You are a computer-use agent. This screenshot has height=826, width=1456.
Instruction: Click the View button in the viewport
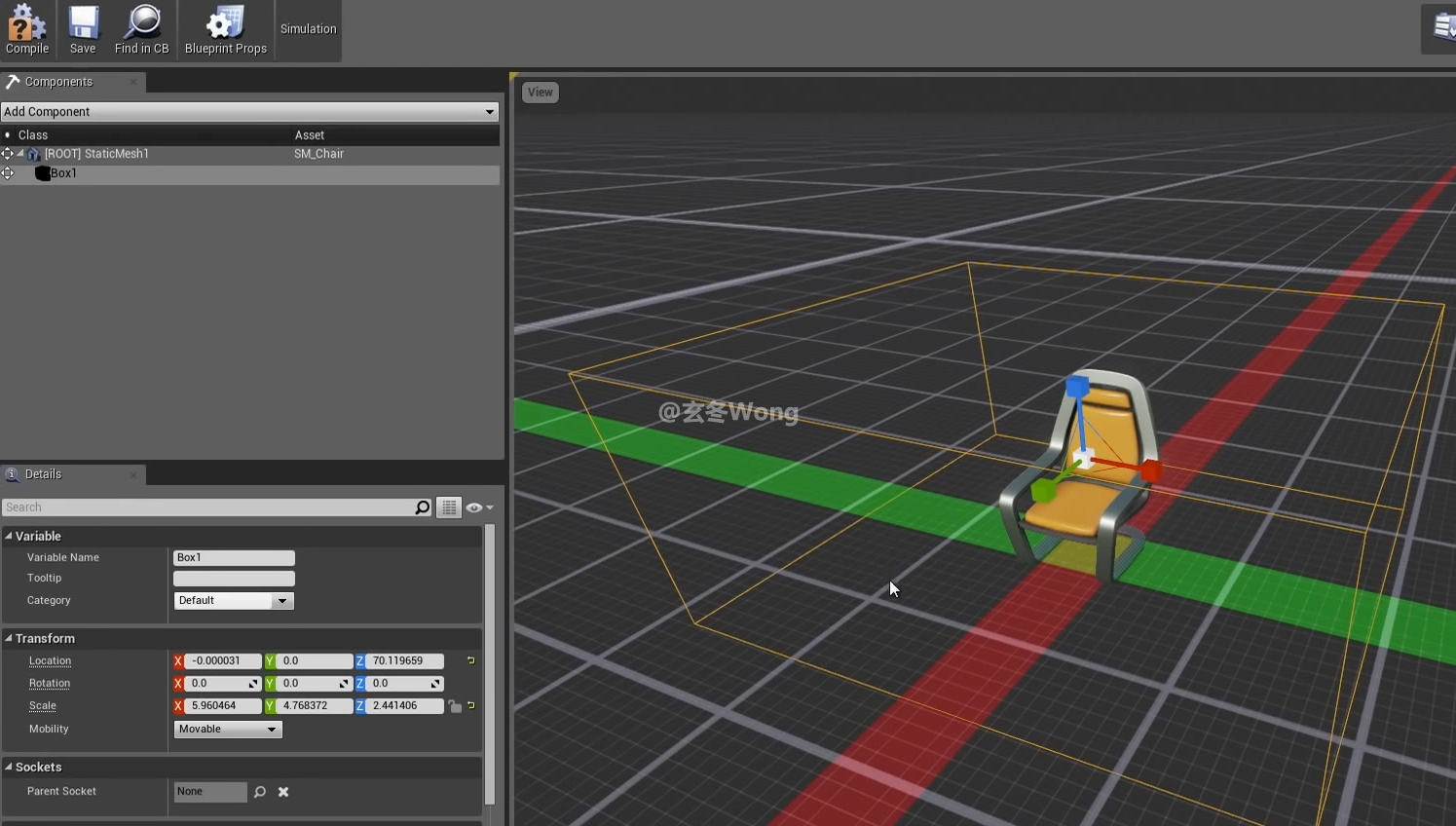pyautogui.click(x=540, y=93)
